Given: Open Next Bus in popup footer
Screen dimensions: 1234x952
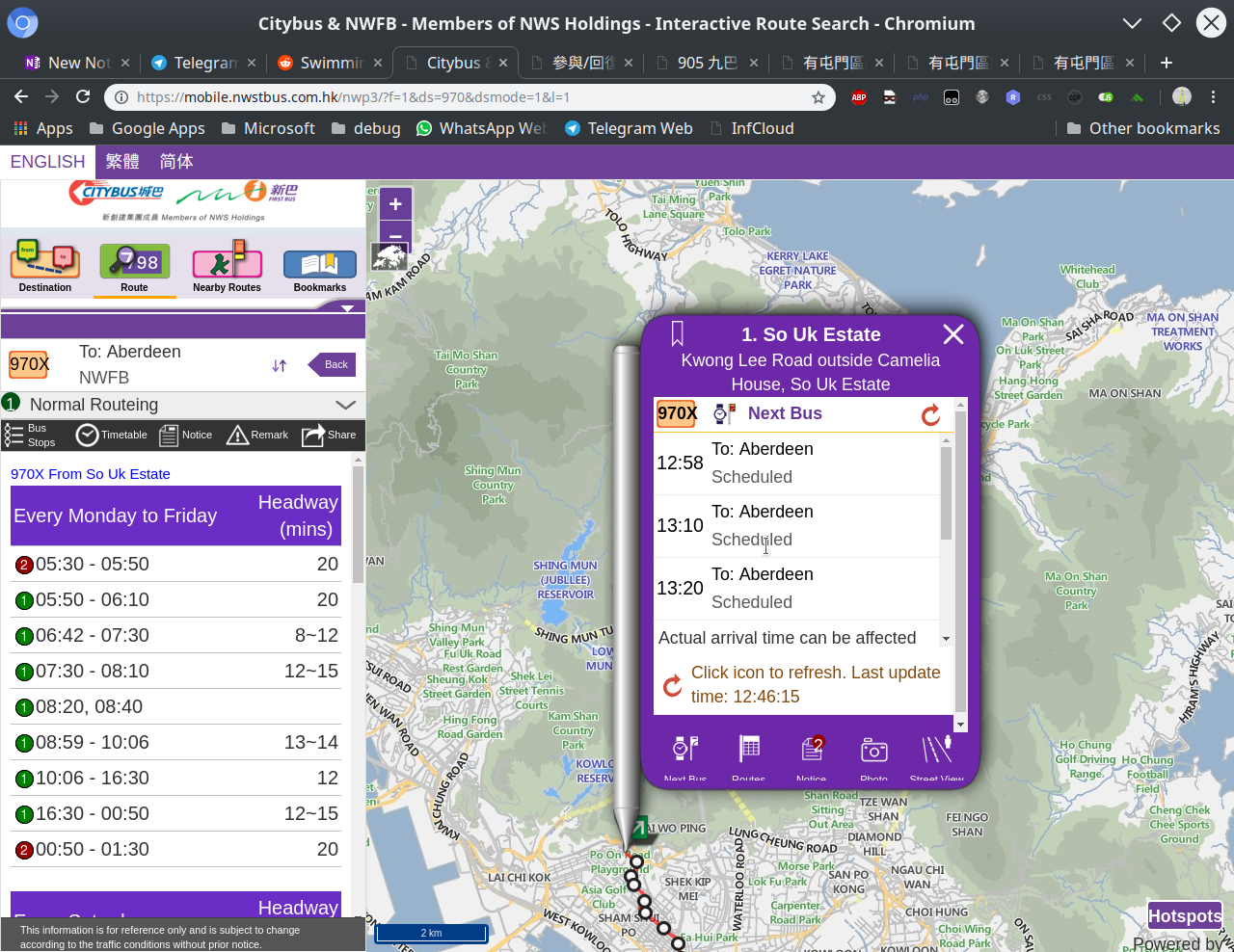Looking at the screenshot, I should [685, 756].
